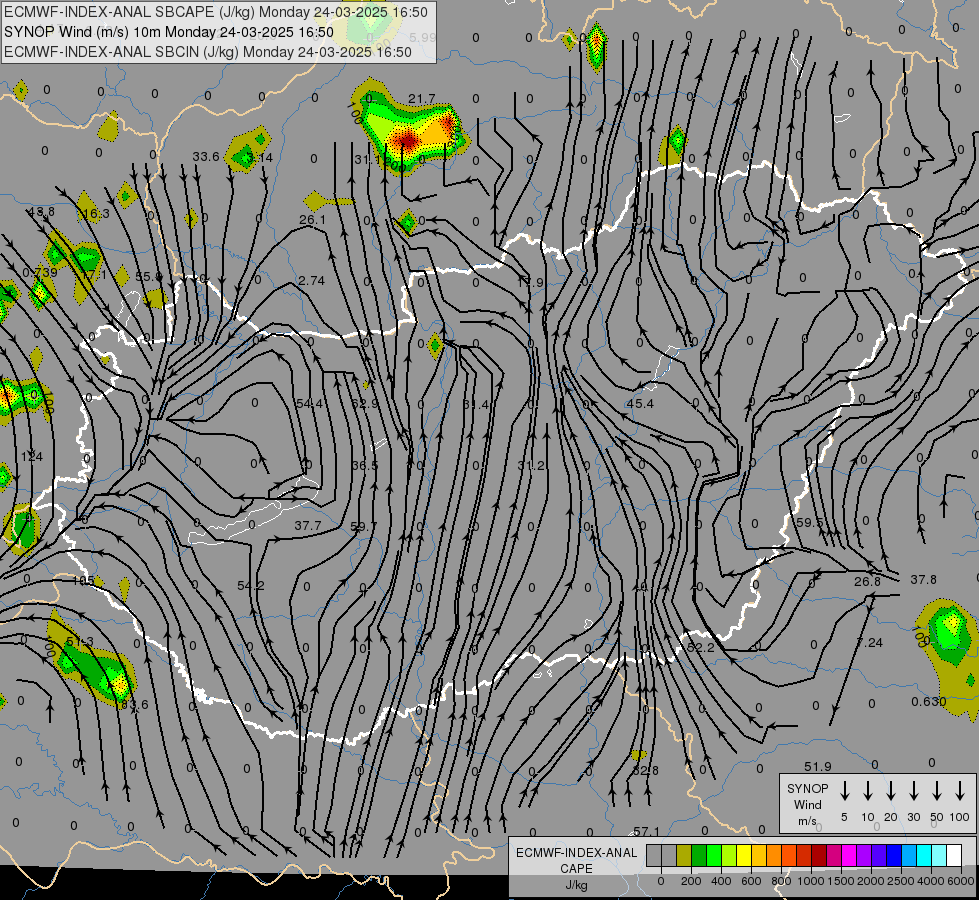Click the 21.7 value on the map
Viewport: 979px width, 900px height.
point(421,99)
